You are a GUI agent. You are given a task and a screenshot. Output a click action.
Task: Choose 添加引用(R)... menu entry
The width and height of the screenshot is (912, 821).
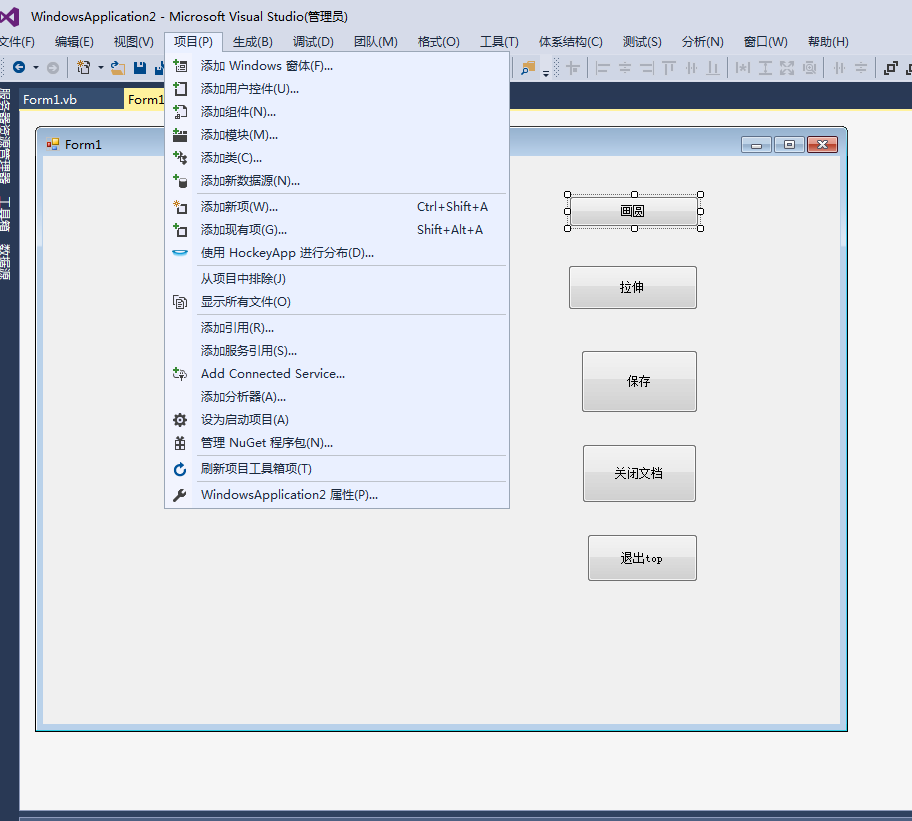coord(337,328)
